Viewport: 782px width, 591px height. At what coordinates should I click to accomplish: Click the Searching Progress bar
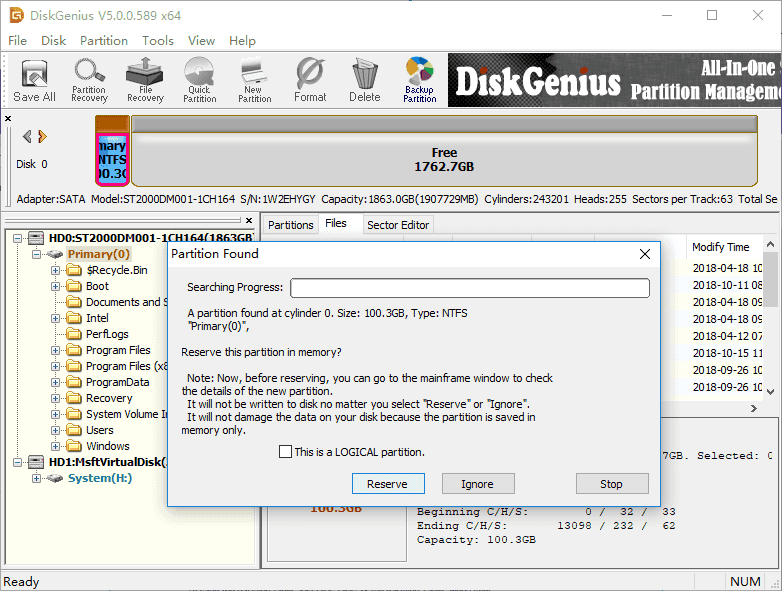point(470,288)
